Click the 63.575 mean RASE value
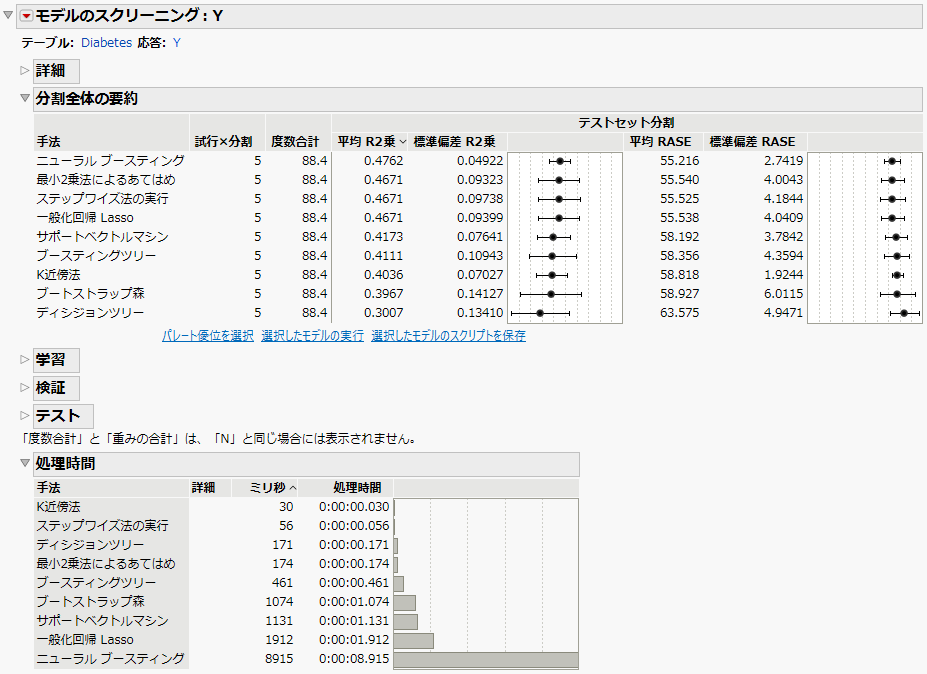Image resolution: width=927 pixels, height=674 pixels. [x=679, y=312]
